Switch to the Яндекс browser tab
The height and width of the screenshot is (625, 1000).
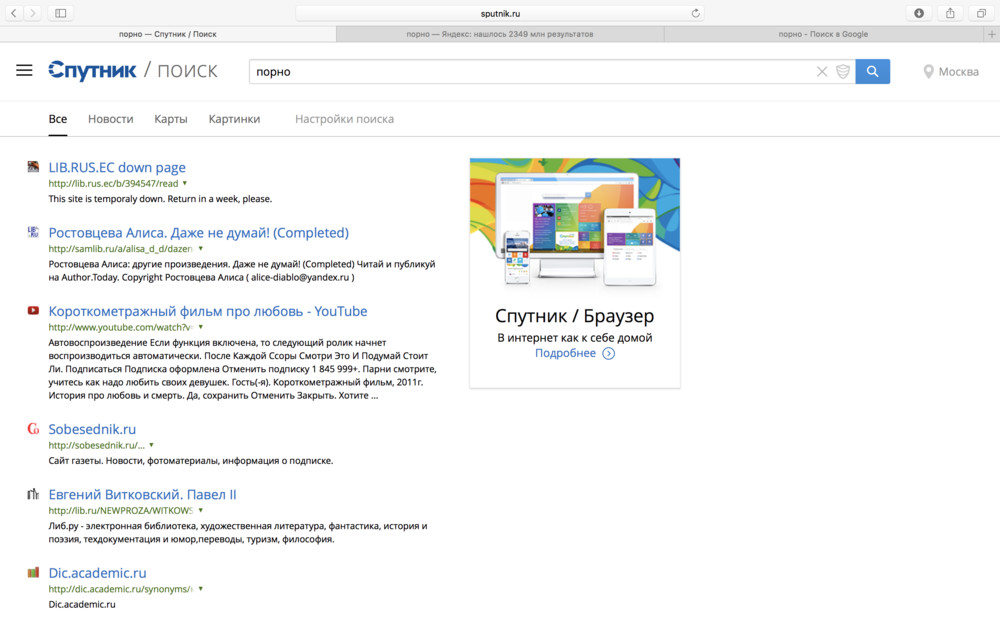500,34
